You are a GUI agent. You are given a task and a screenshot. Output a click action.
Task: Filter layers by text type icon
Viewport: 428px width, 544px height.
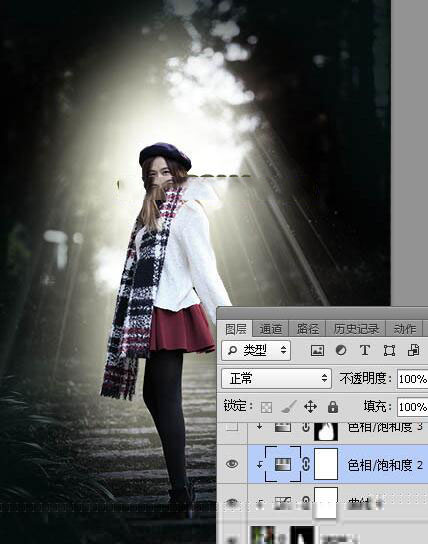point(365,350)
